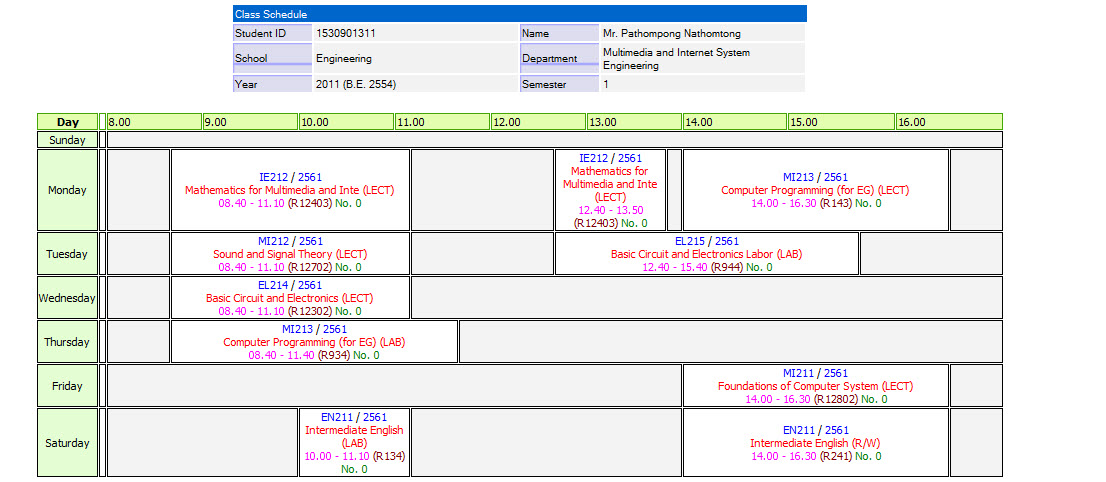Click the Class Schedule header title

tap(271, 14)
